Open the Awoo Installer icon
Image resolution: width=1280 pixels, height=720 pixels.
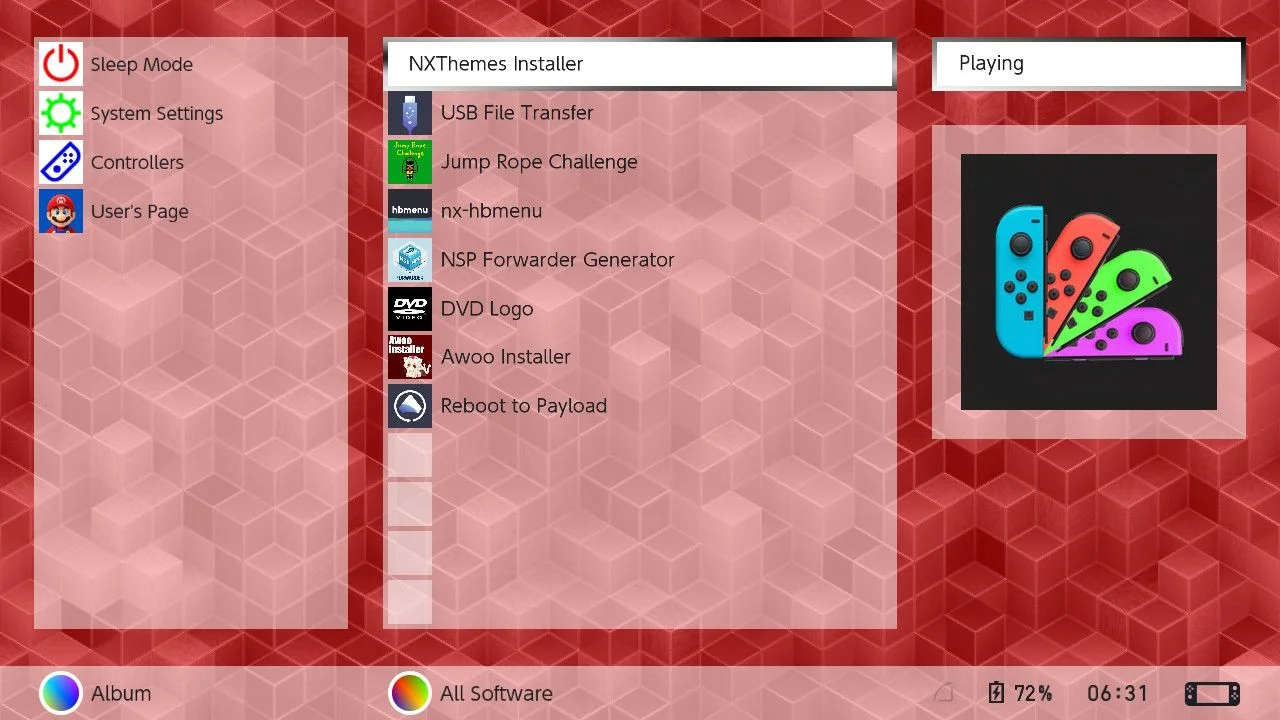410,357
